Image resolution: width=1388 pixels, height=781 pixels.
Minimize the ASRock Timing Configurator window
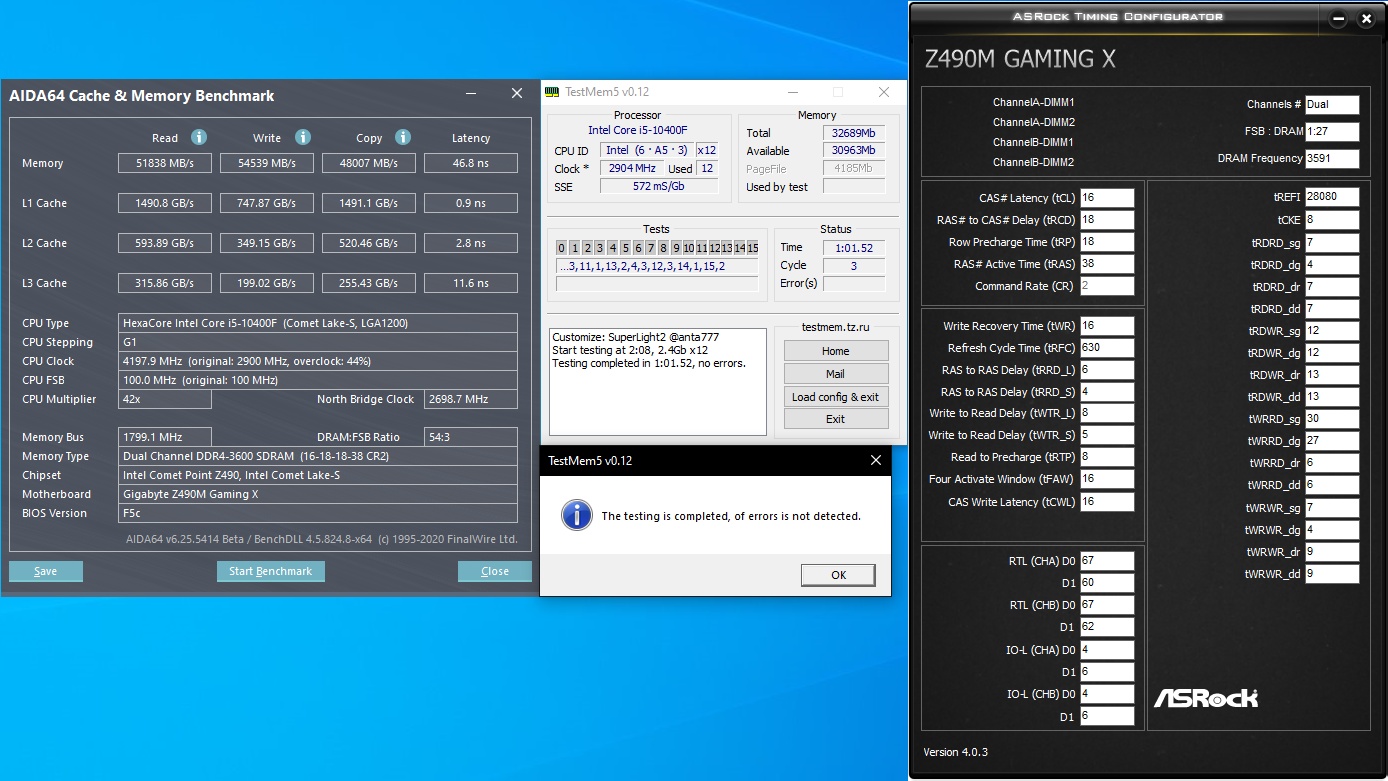(1339, 18)
